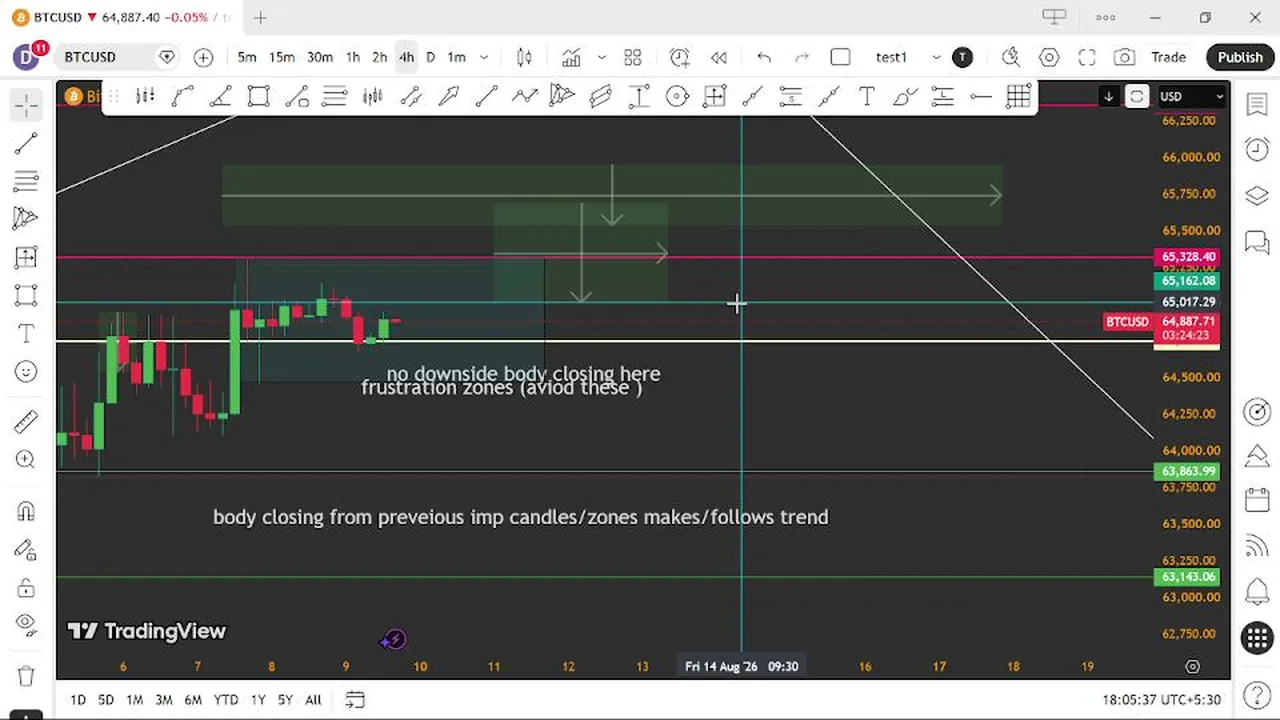The height and width of the screenshot is (720, 1280).
Task: Open the watchlist panel in right sidebar
Action: point(1257,104)
